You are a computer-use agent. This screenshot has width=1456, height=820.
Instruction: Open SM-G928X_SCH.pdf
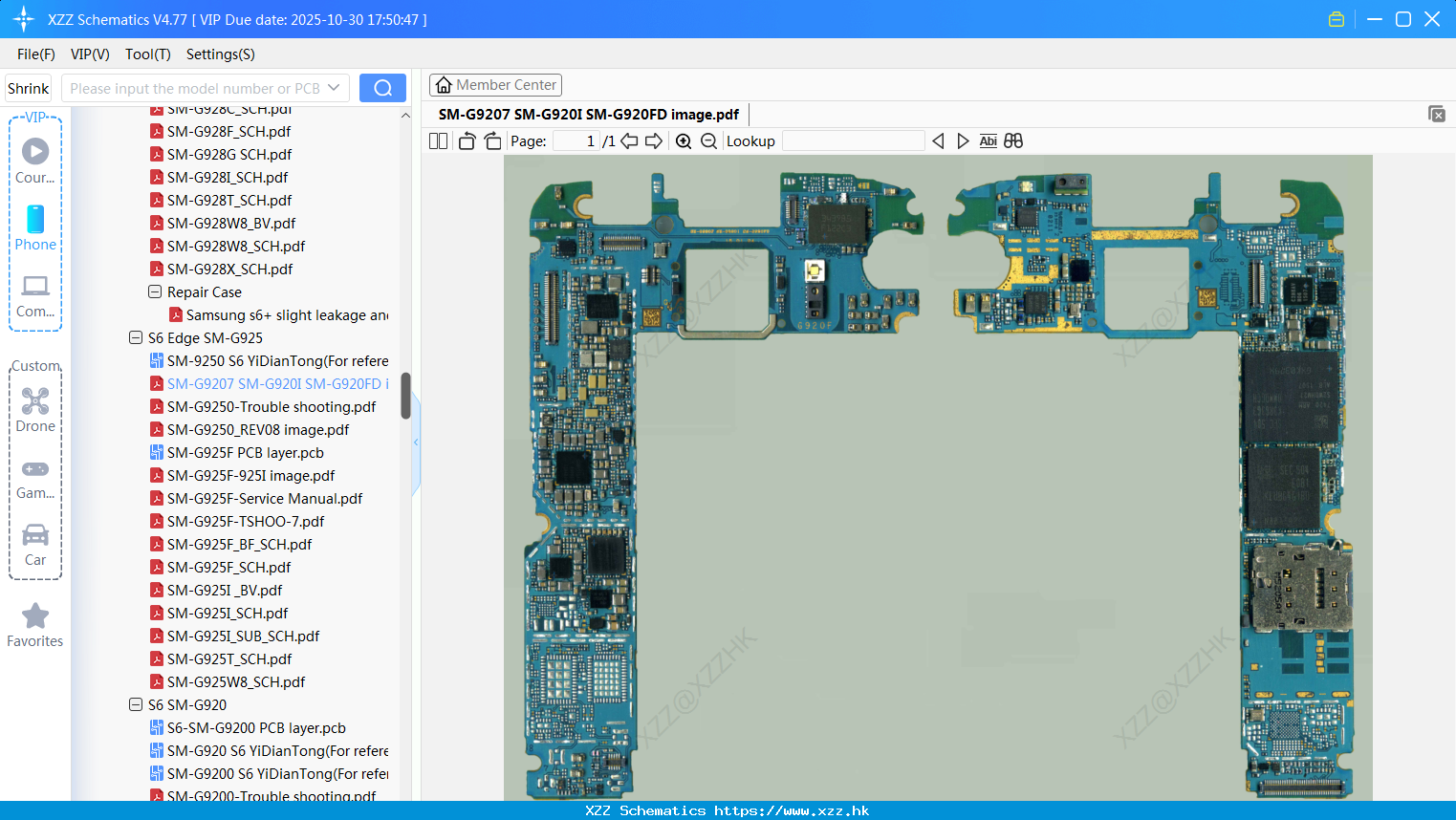coord(229,269)
